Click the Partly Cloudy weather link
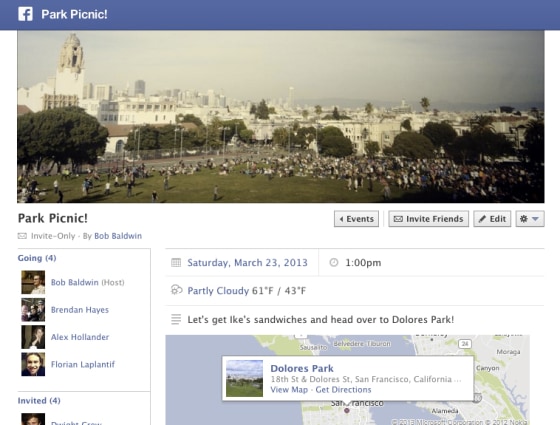 218,291
